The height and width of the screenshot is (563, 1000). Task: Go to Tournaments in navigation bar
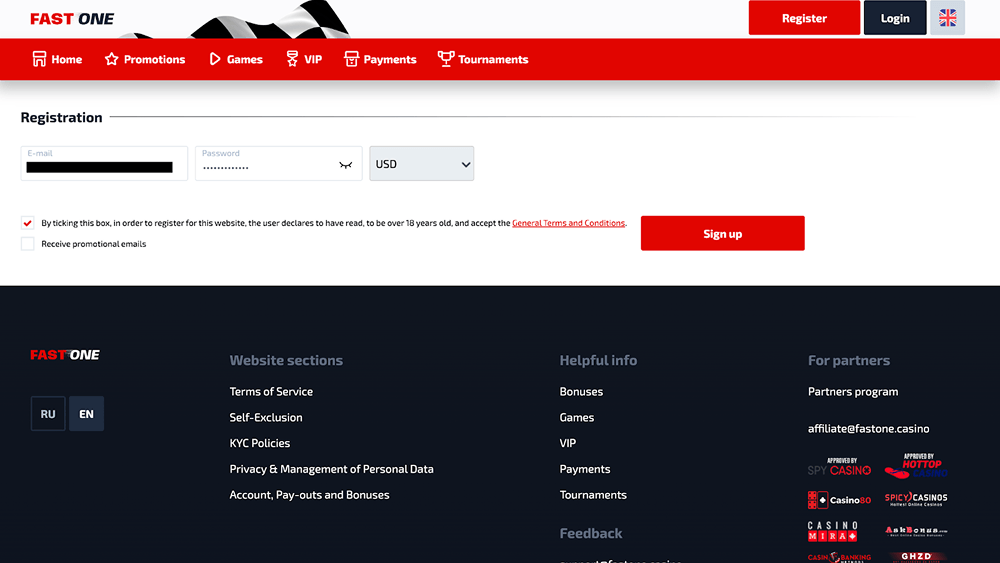[x=483, y=60]
